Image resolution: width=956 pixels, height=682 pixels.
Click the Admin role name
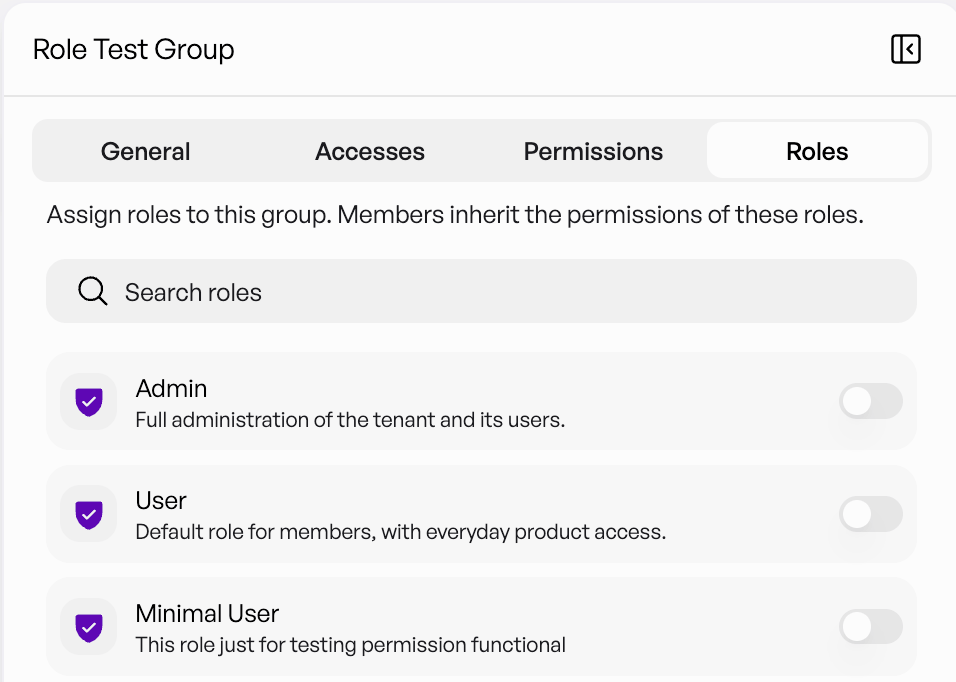tap(171, 388)
